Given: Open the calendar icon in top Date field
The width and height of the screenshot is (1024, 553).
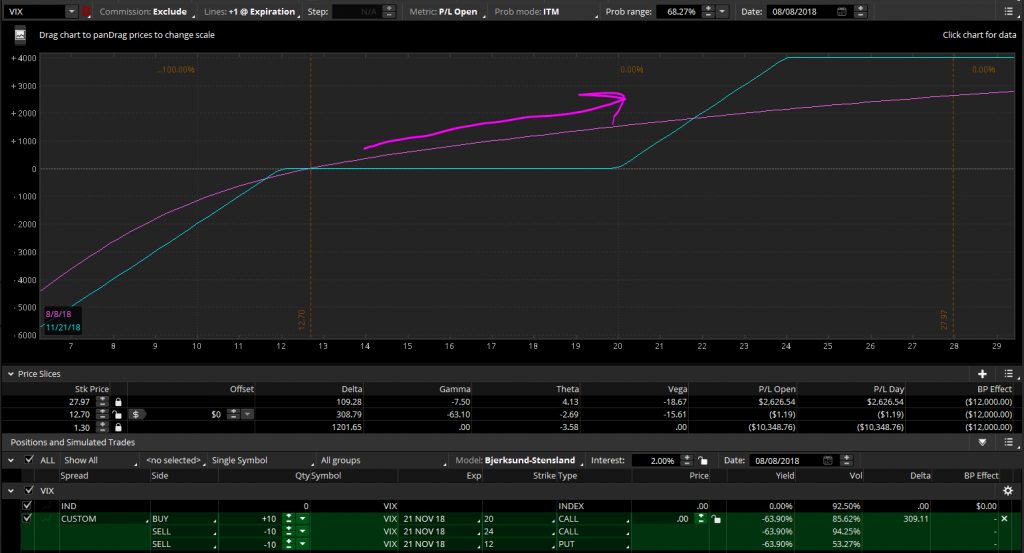Looking at the screenshot, I should pos(841,12).
